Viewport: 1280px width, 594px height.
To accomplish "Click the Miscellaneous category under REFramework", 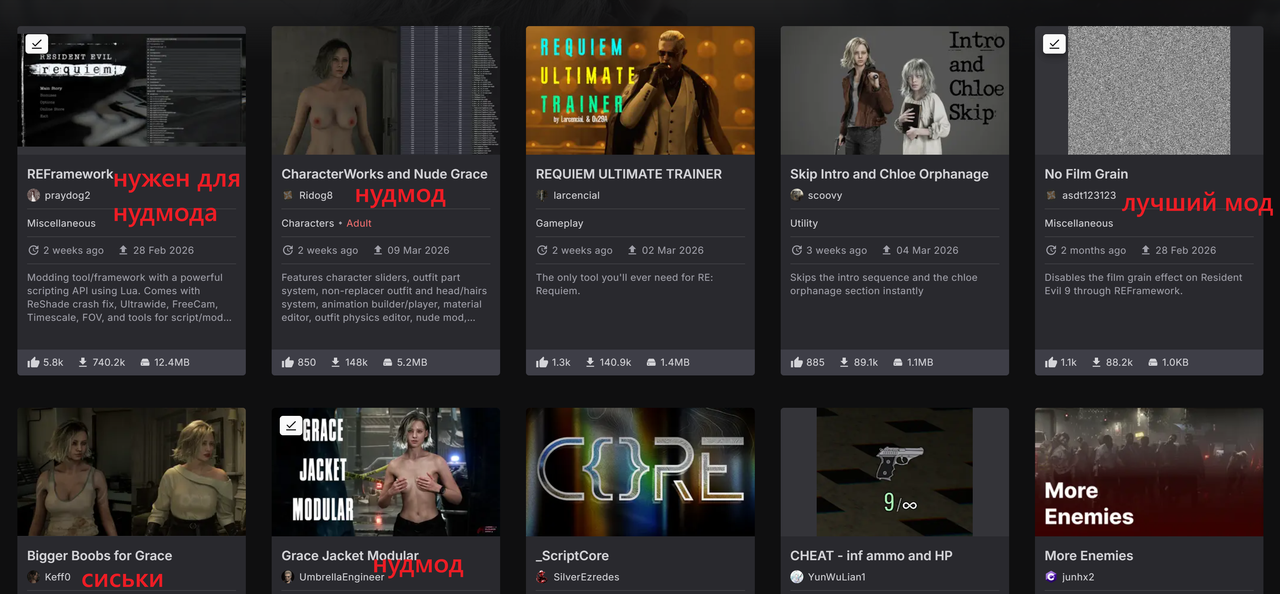I will tap(62, 223).
